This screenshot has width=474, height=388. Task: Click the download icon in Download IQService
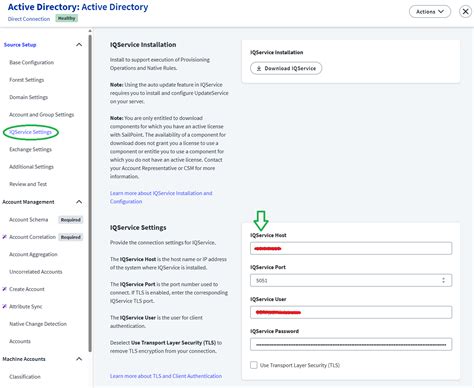[259, 68]
